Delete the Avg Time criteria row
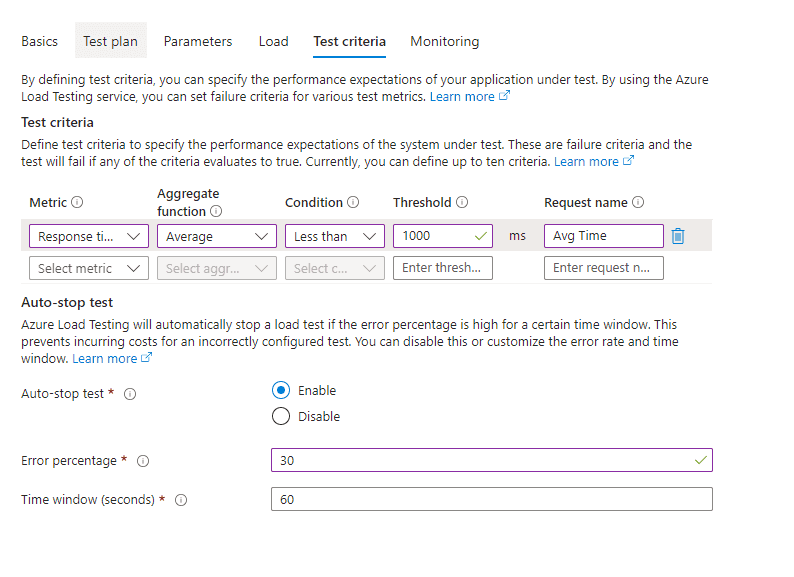The height and width of the screenshot is (577, 794). [678, 236]
